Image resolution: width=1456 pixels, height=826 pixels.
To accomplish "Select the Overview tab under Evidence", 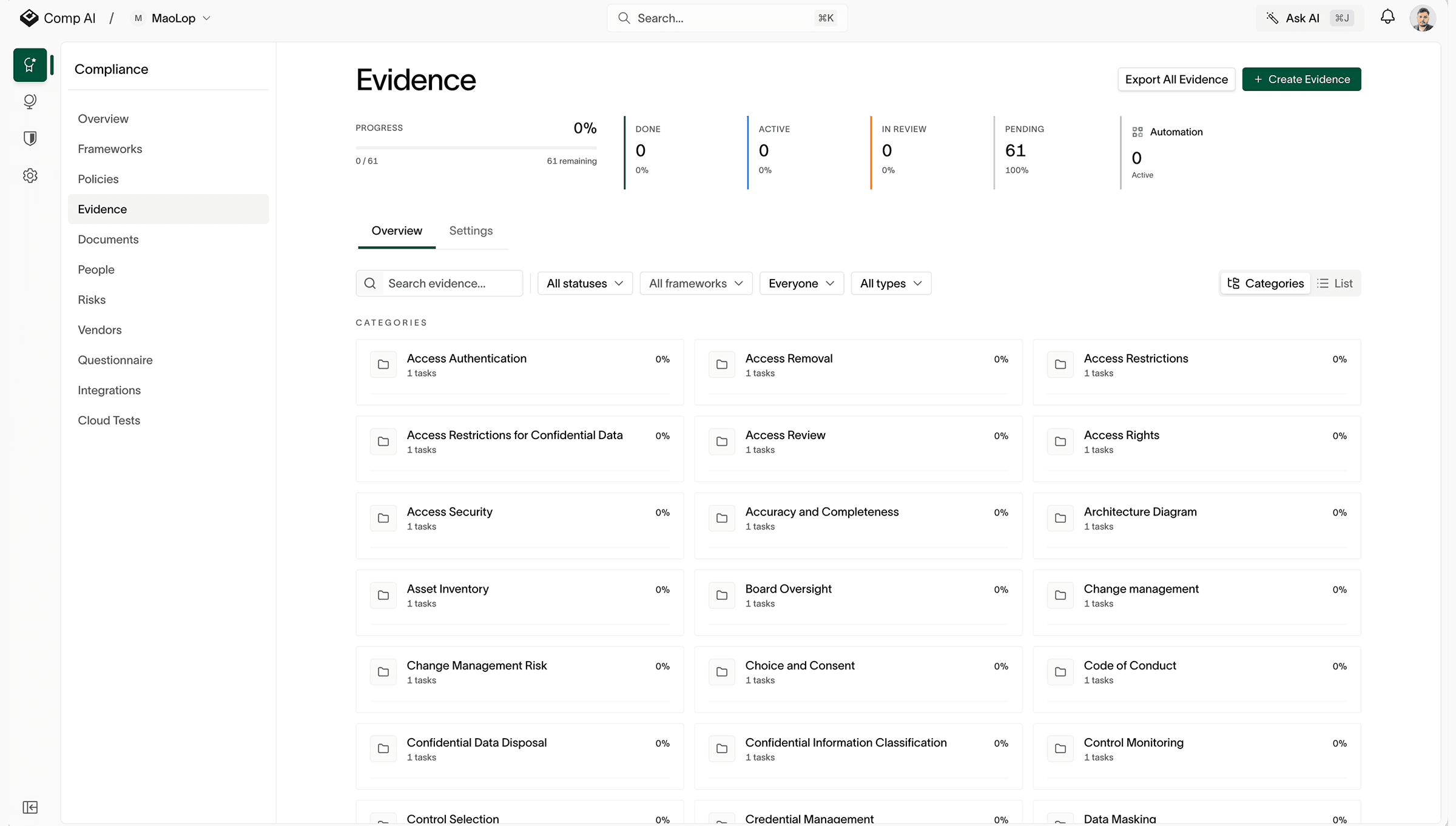I will [x=397, y=231].
